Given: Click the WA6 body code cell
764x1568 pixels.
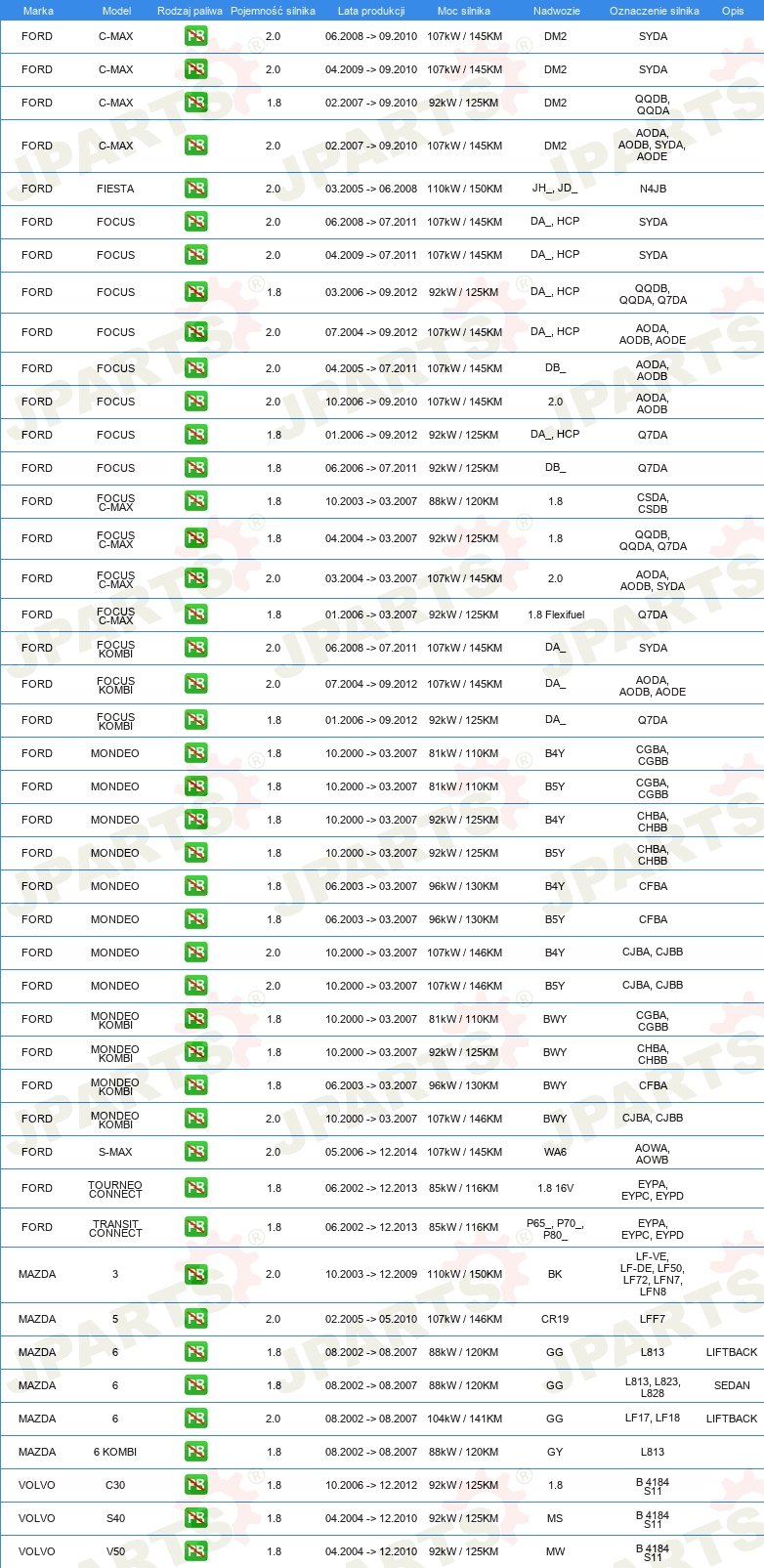Looking at the screenshot, I should point(555,1152).
